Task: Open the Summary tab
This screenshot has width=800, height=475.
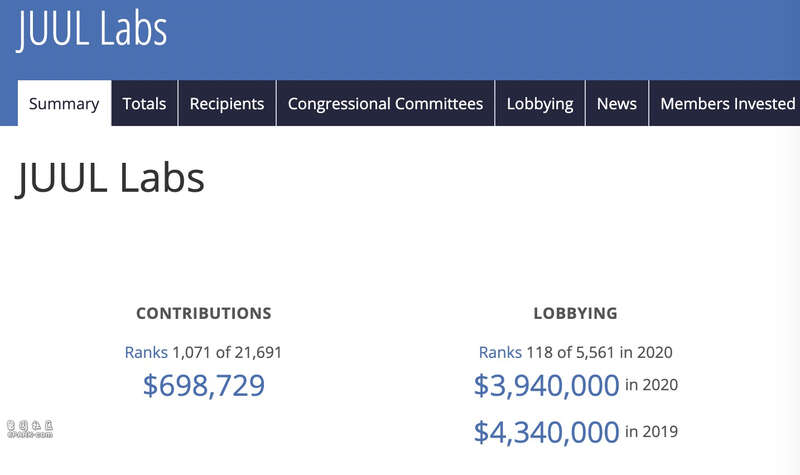Action: (64, 104)
